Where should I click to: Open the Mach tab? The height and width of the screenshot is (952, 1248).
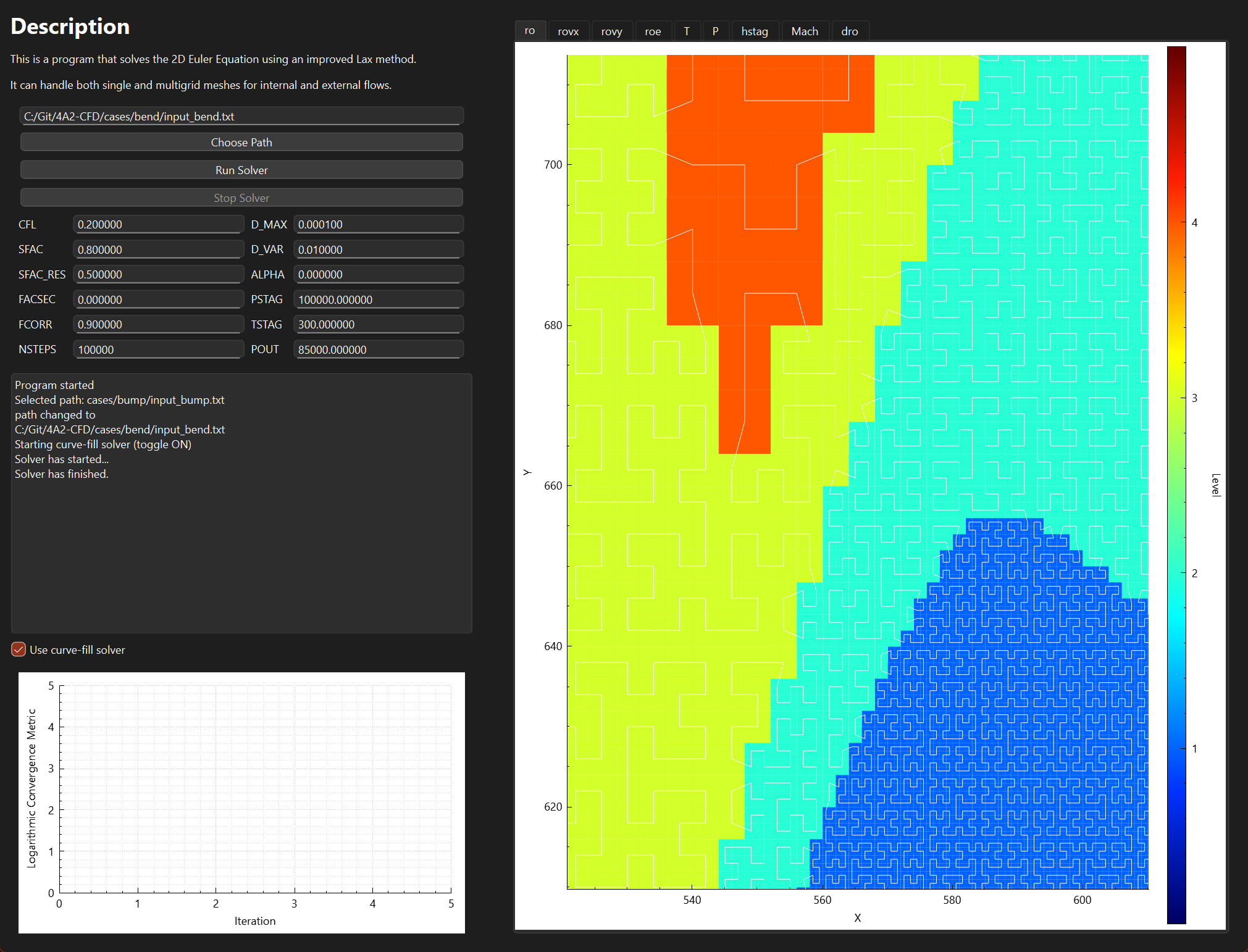point(804,31)
